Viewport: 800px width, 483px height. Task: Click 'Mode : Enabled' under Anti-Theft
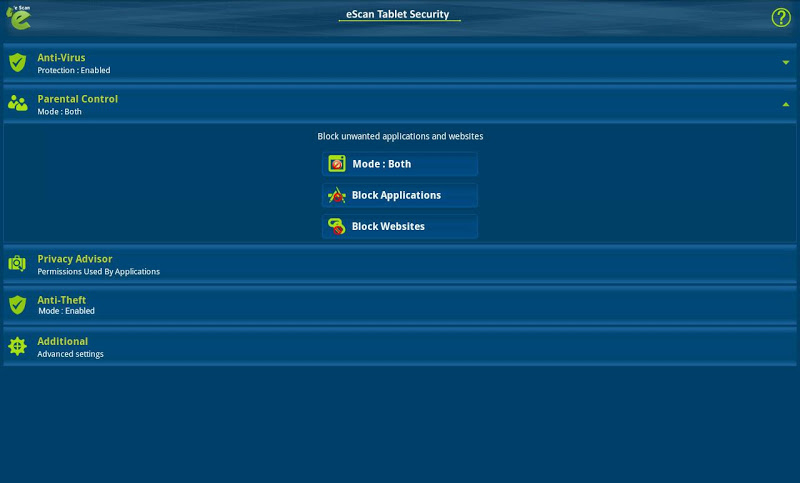[66, 311]
